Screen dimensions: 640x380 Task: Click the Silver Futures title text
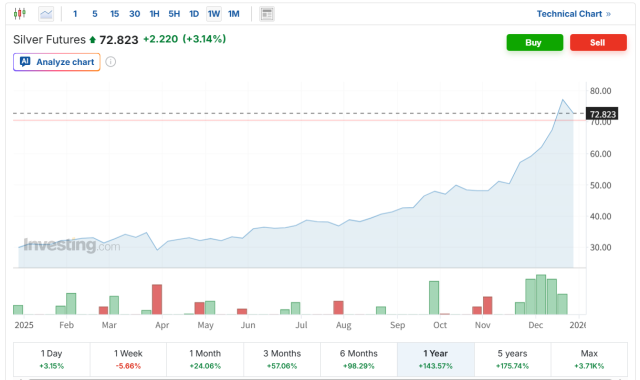(x=49, y=40)
